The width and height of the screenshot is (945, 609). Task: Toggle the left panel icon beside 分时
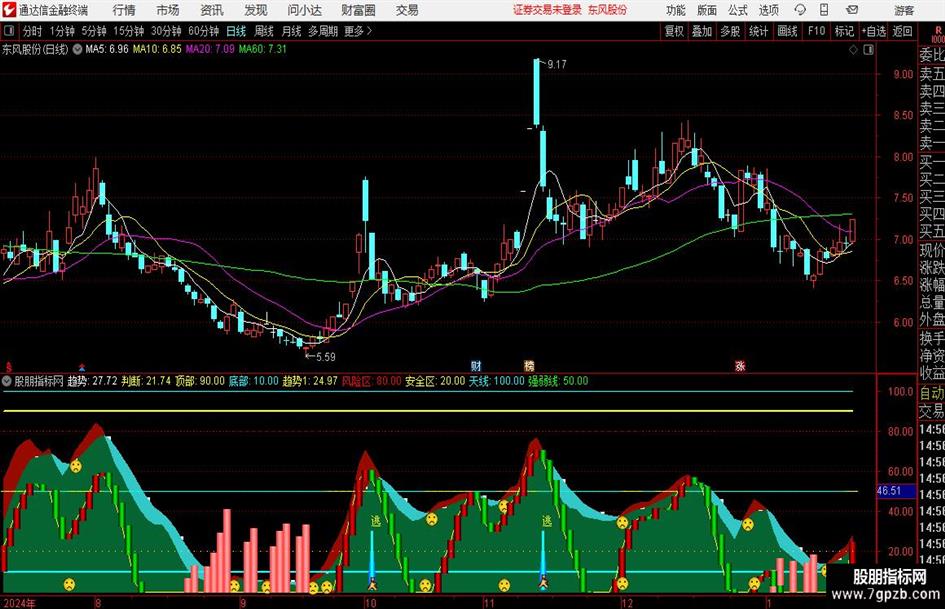[x=9, y=31]
